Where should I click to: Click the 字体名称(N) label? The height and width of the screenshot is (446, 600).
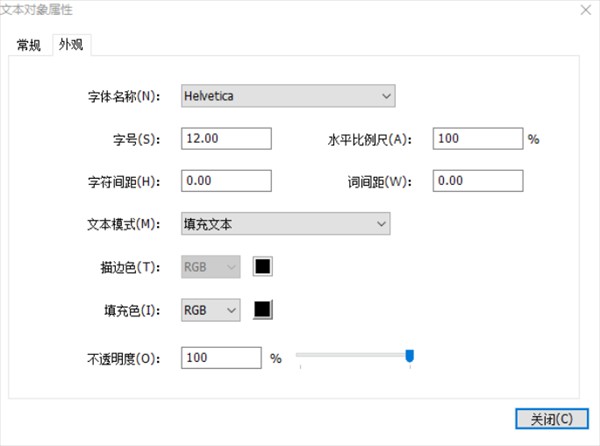[x=123, y=97]
